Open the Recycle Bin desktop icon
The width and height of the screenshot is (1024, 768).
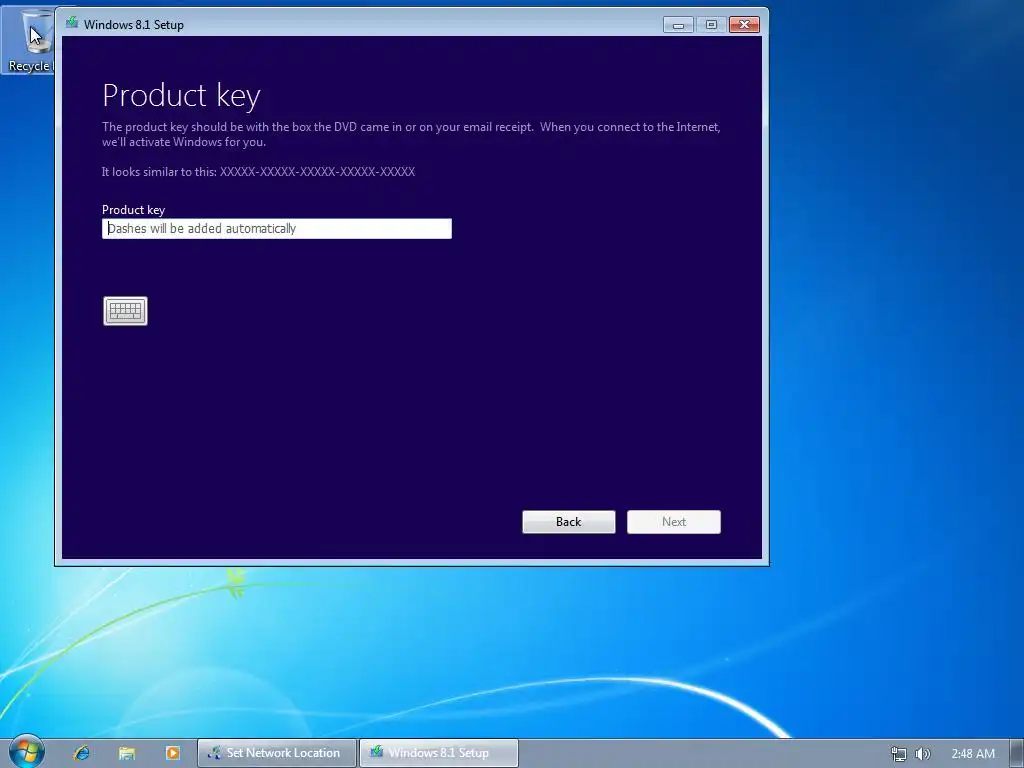click(29, 40)
